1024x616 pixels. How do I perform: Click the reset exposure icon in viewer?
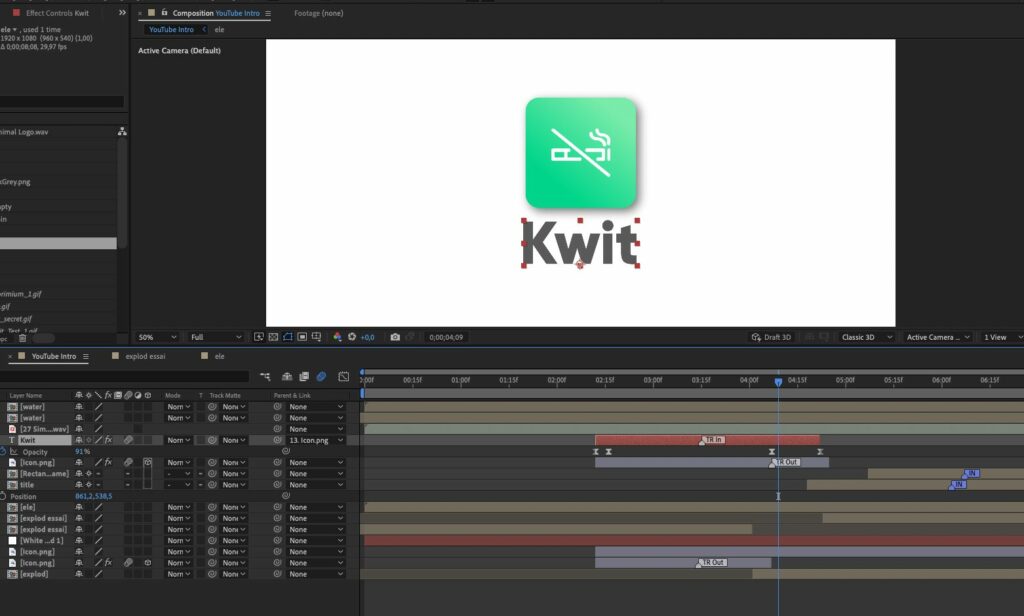click(351, 338)
